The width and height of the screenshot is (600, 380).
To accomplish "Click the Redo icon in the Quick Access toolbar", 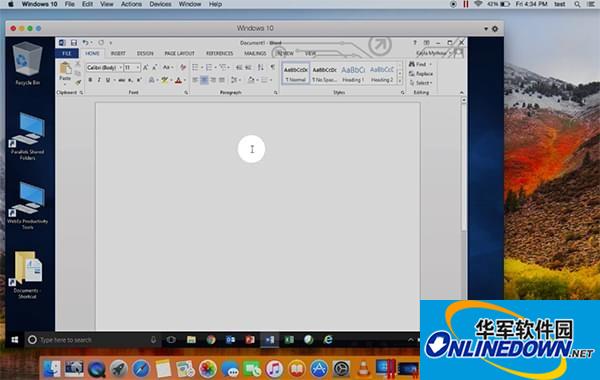I will pyautogui.click(x=101, y=42).
